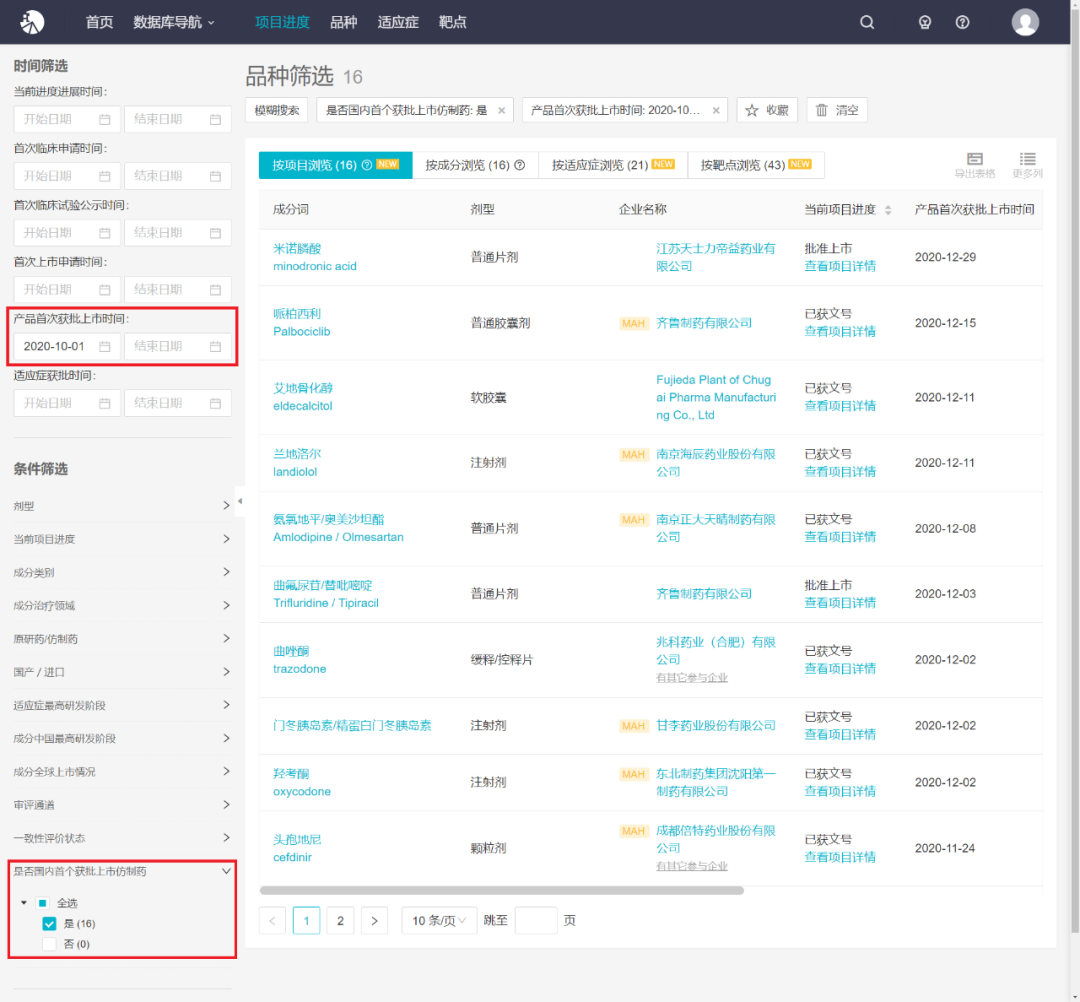Click 有其它参与企业 in the trazodone row
The image size is (1080, 1002).
pos(692,678)
